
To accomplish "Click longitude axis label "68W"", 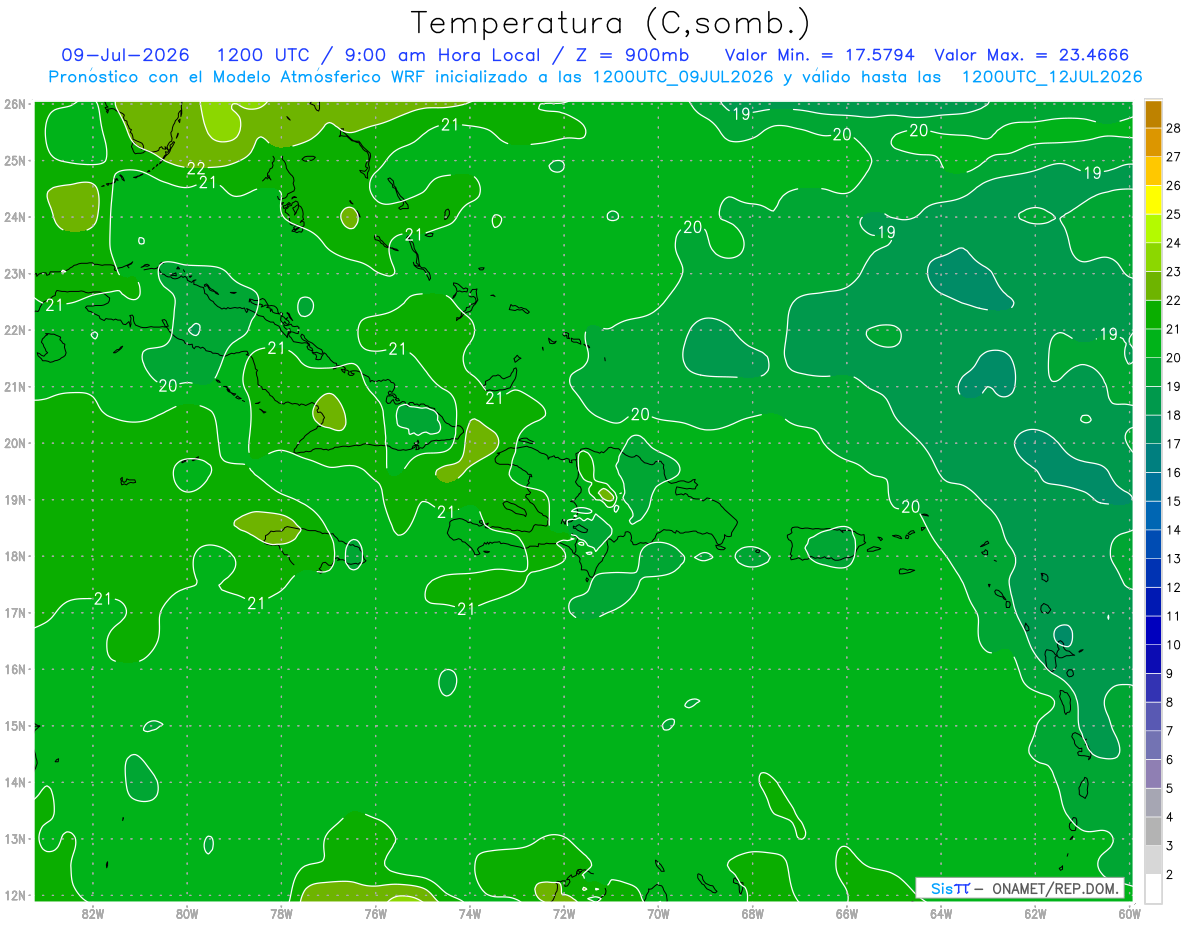I will tap(752, 913).
